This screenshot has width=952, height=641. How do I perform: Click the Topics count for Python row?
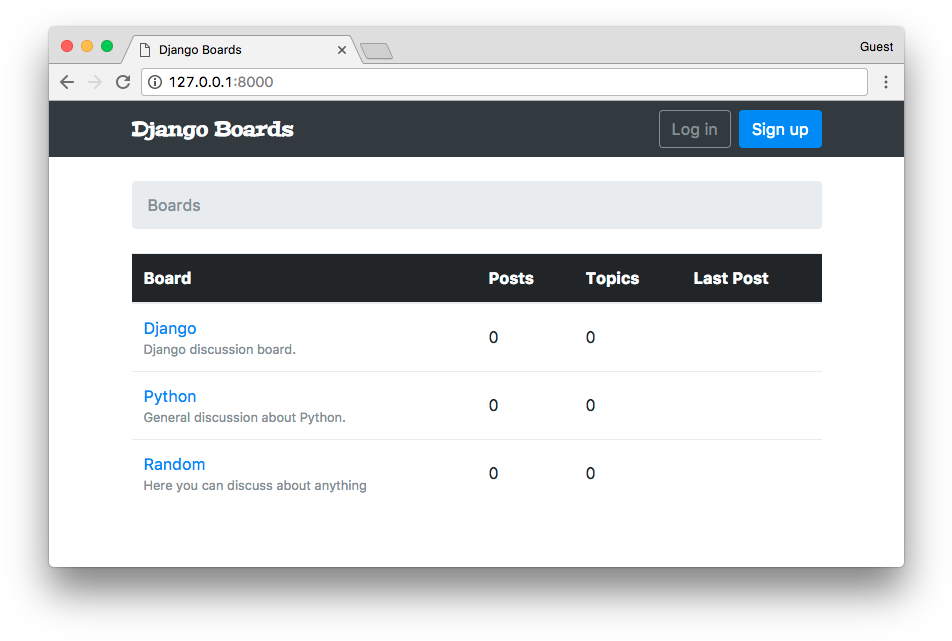[x=590, y=405]
